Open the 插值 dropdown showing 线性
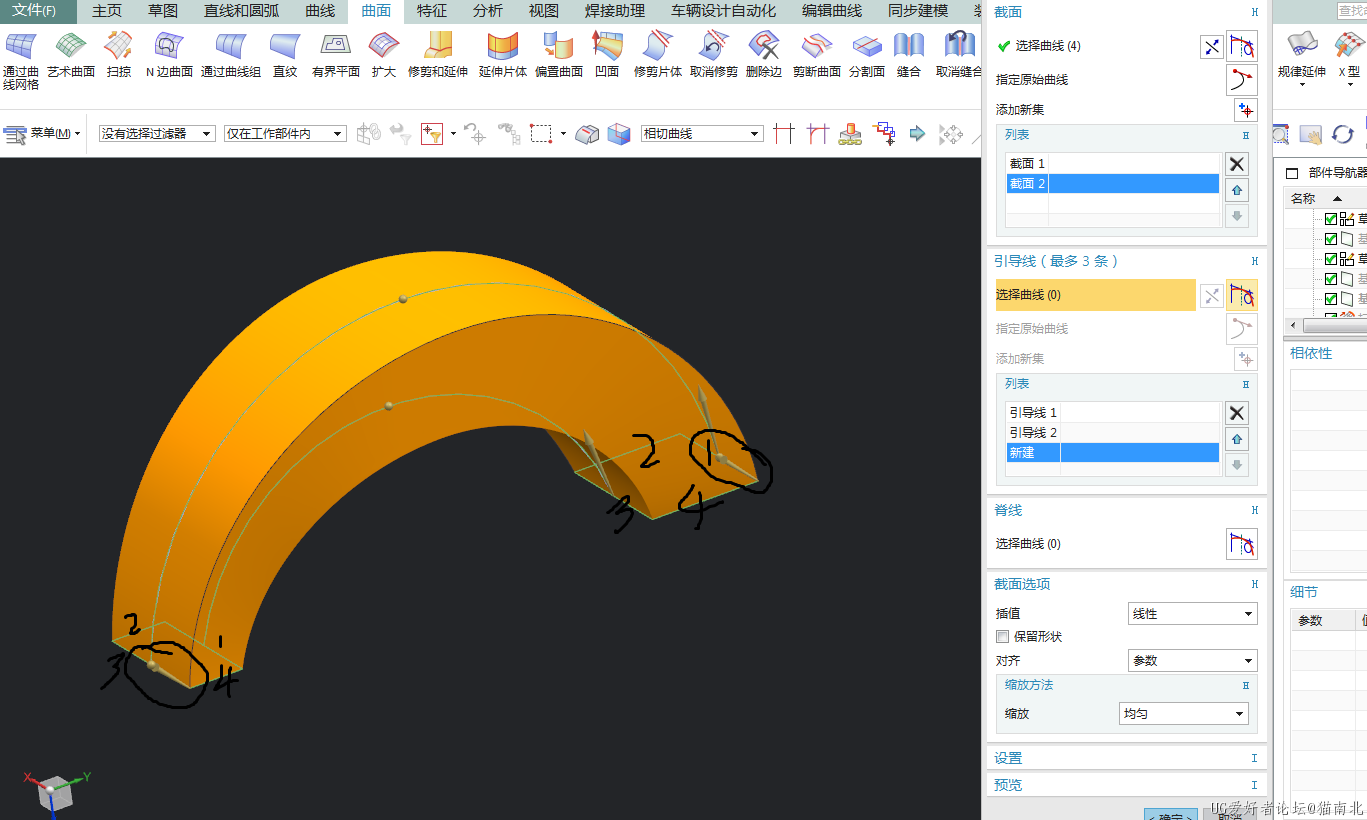Image resolution: width=1367 pixels, height=820 pixels. [1192, 614]
